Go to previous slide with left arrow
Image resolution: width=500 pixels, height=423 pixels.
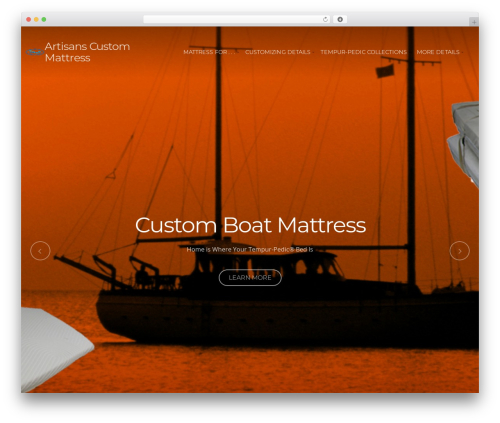[x=40, y=251]
